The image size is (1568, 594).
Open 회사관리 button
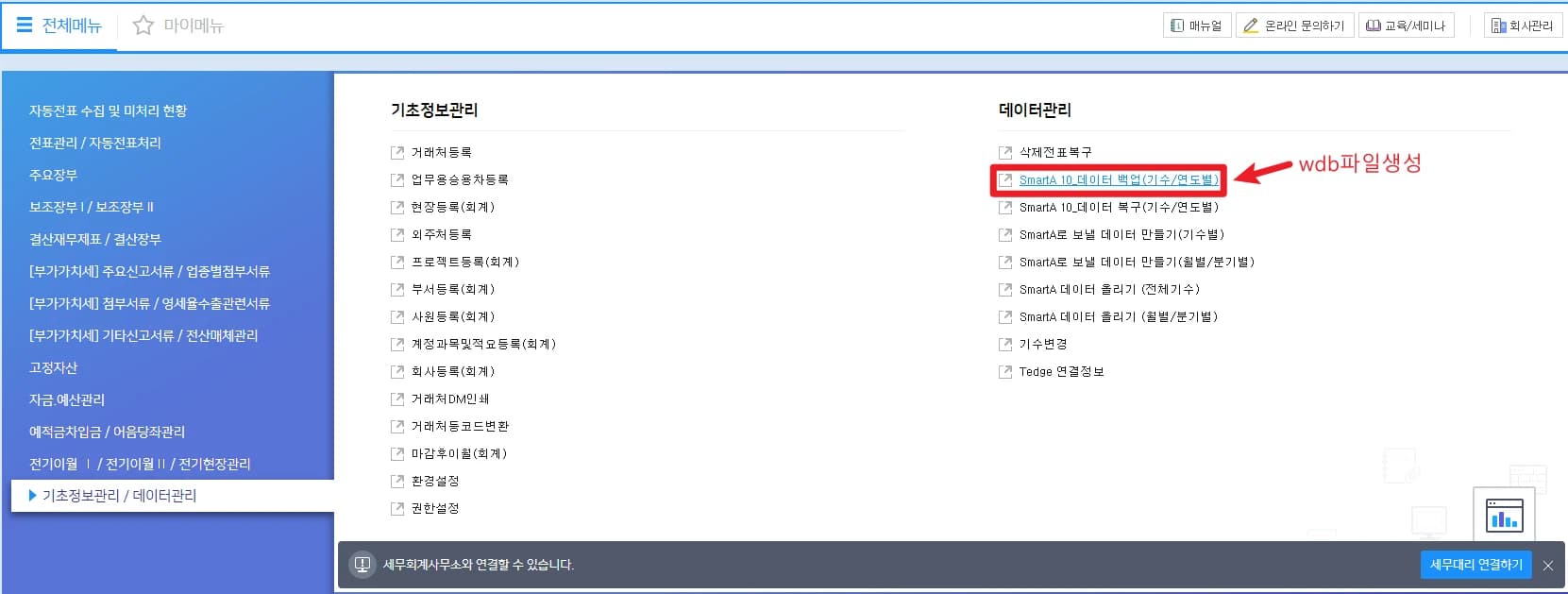(x=1523, y=25)
